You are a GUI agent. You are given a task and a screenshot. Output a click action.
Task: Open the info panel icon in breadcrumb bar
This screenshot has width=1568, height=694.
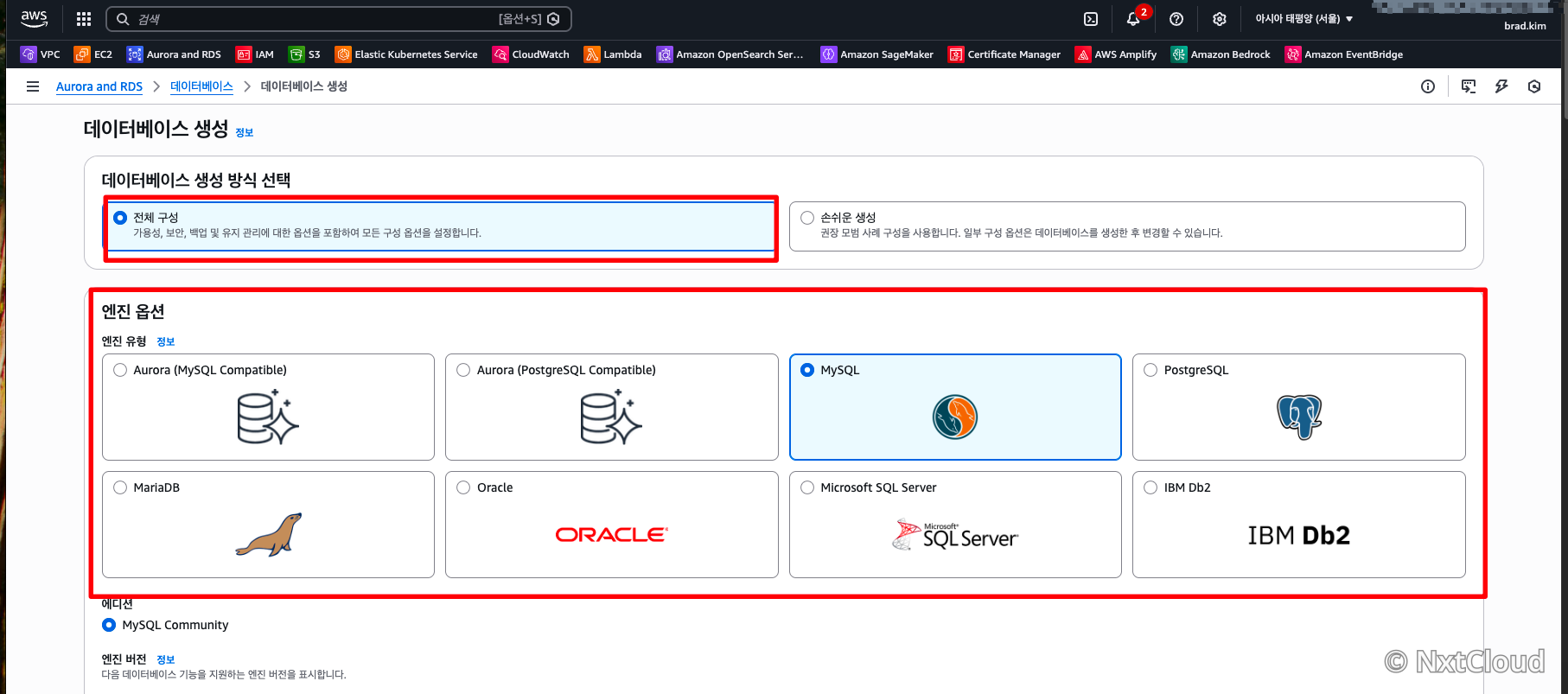[x=1428, y=86]
